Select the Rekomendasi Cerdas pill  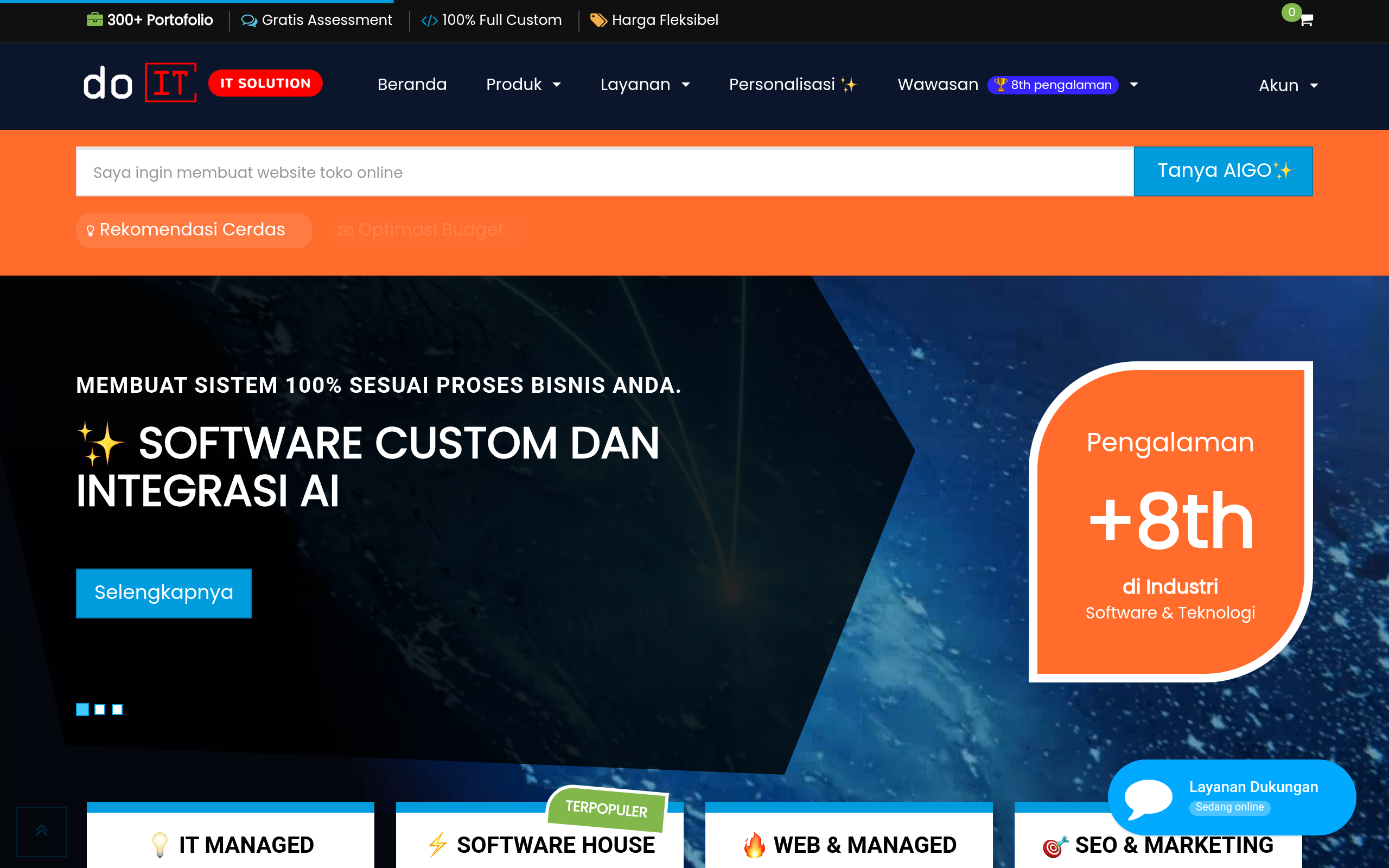click(x=194, y=230)
